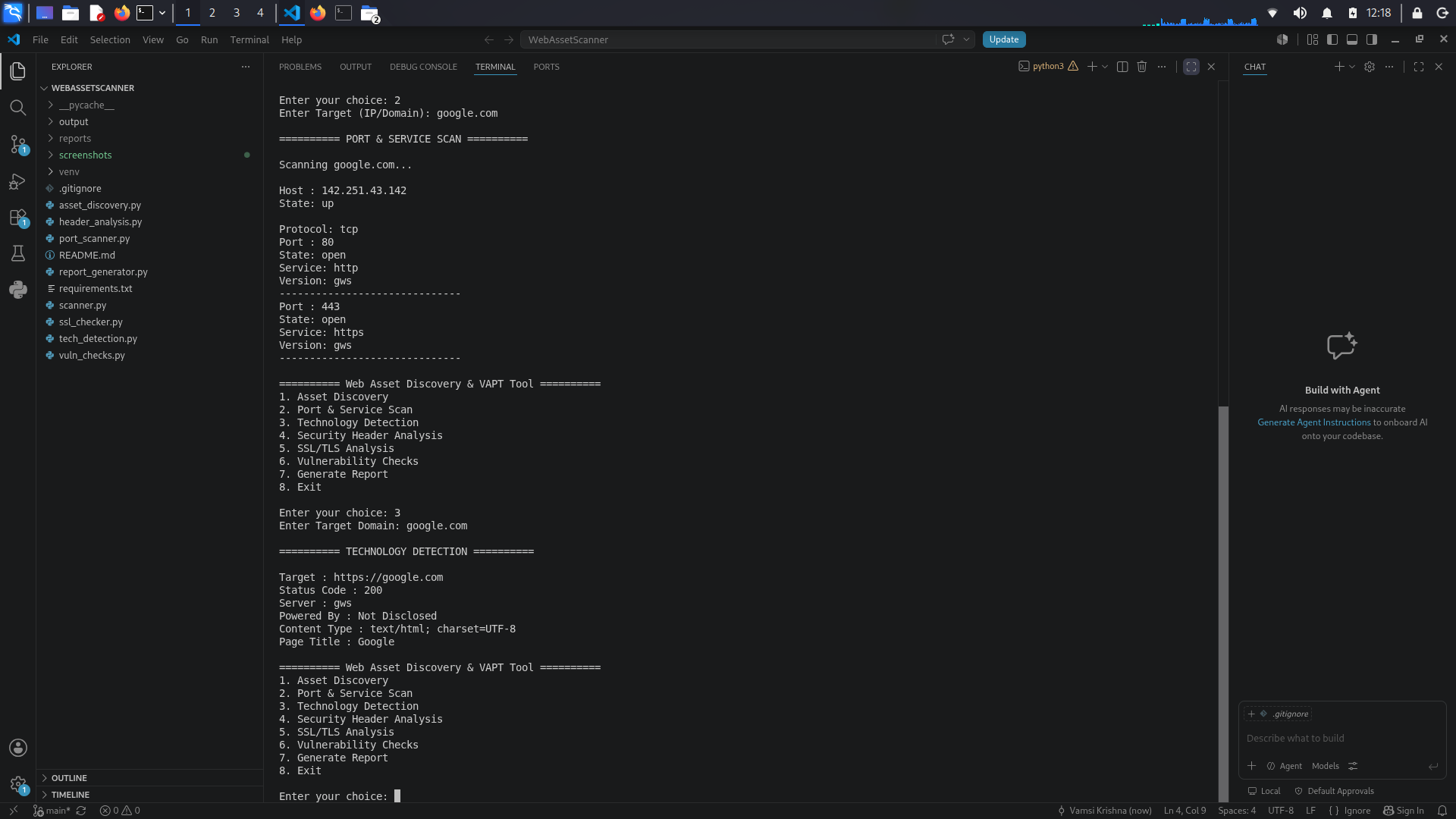Screen dimensions: 1456x819
Task: Open the Terminal menu
Action: point(249,39)
